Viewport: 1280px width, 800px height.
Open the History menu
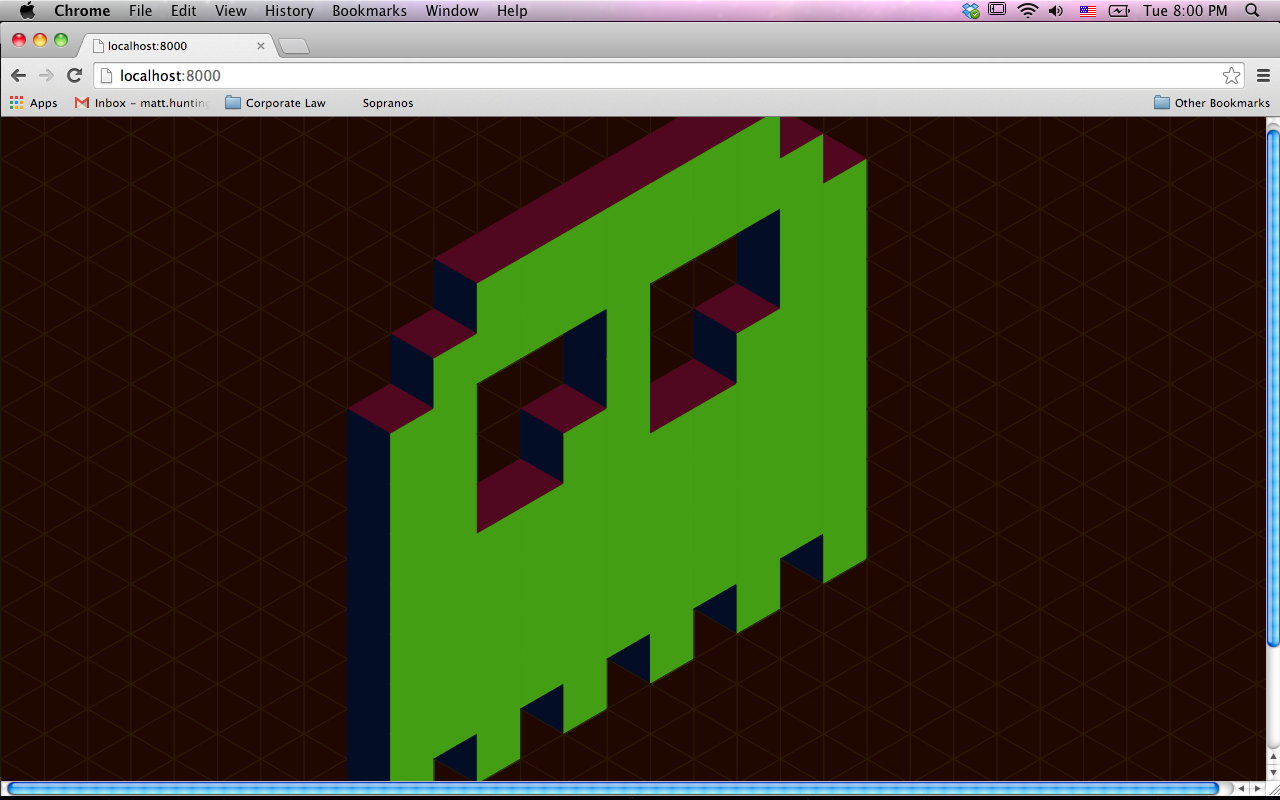[x=289, y=11]
